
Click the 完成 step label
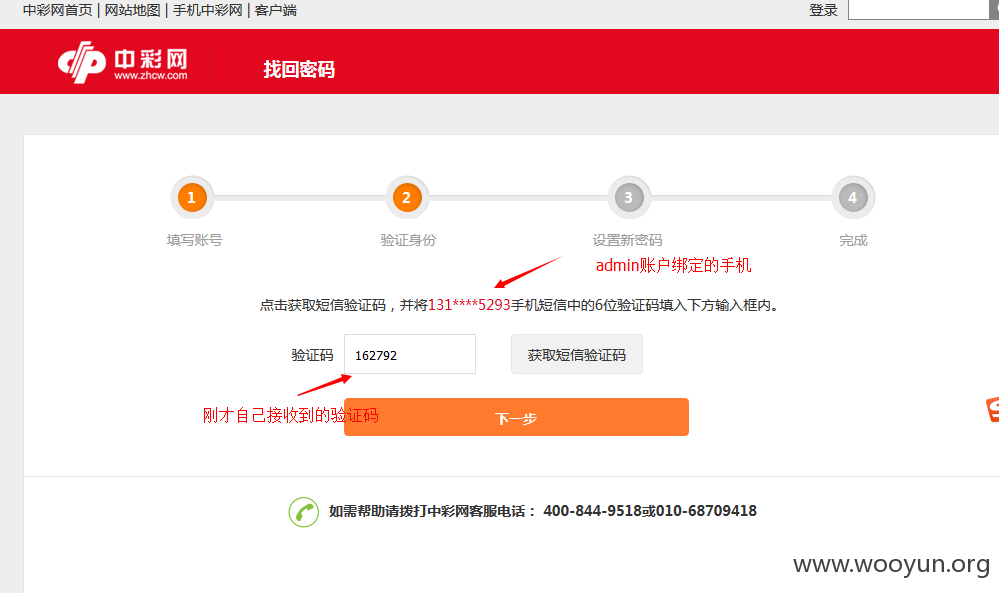853,240
